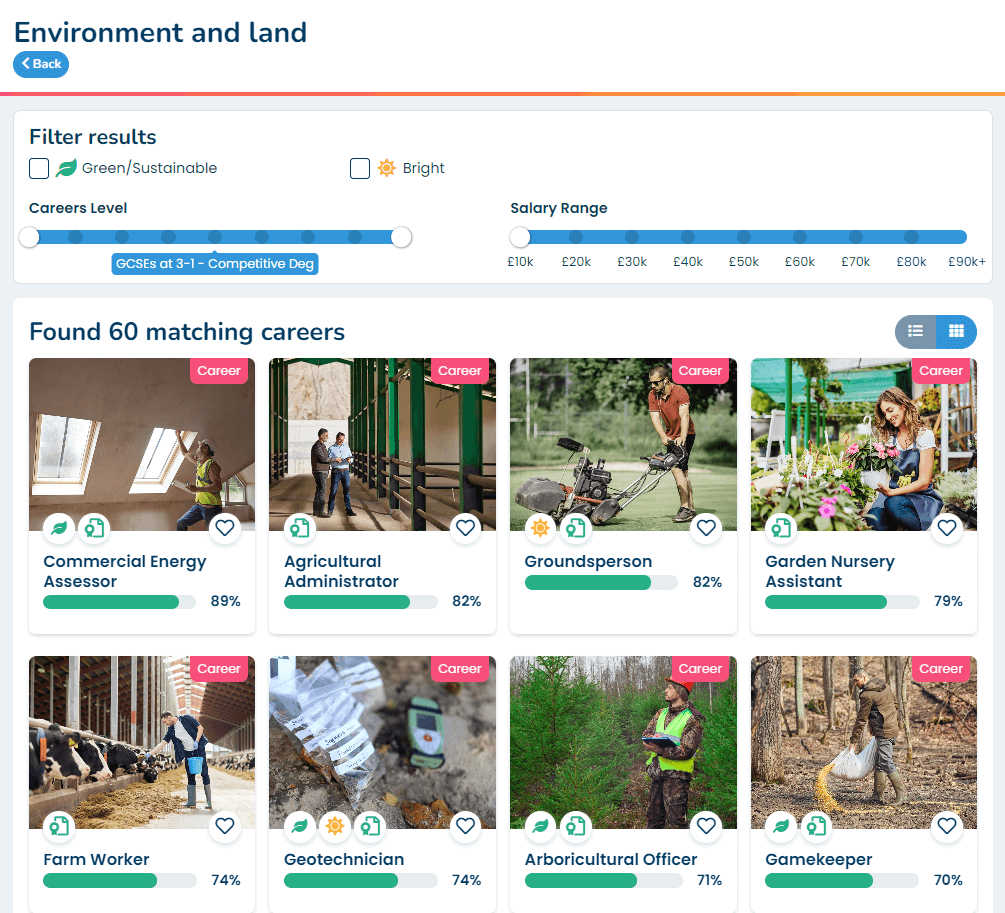Image resolution: width=1005 pixels, height=913 pixels.
Task: Click the certificate badge on Groundsperson card
Action: pyautogui.click(x=576, y=528)
